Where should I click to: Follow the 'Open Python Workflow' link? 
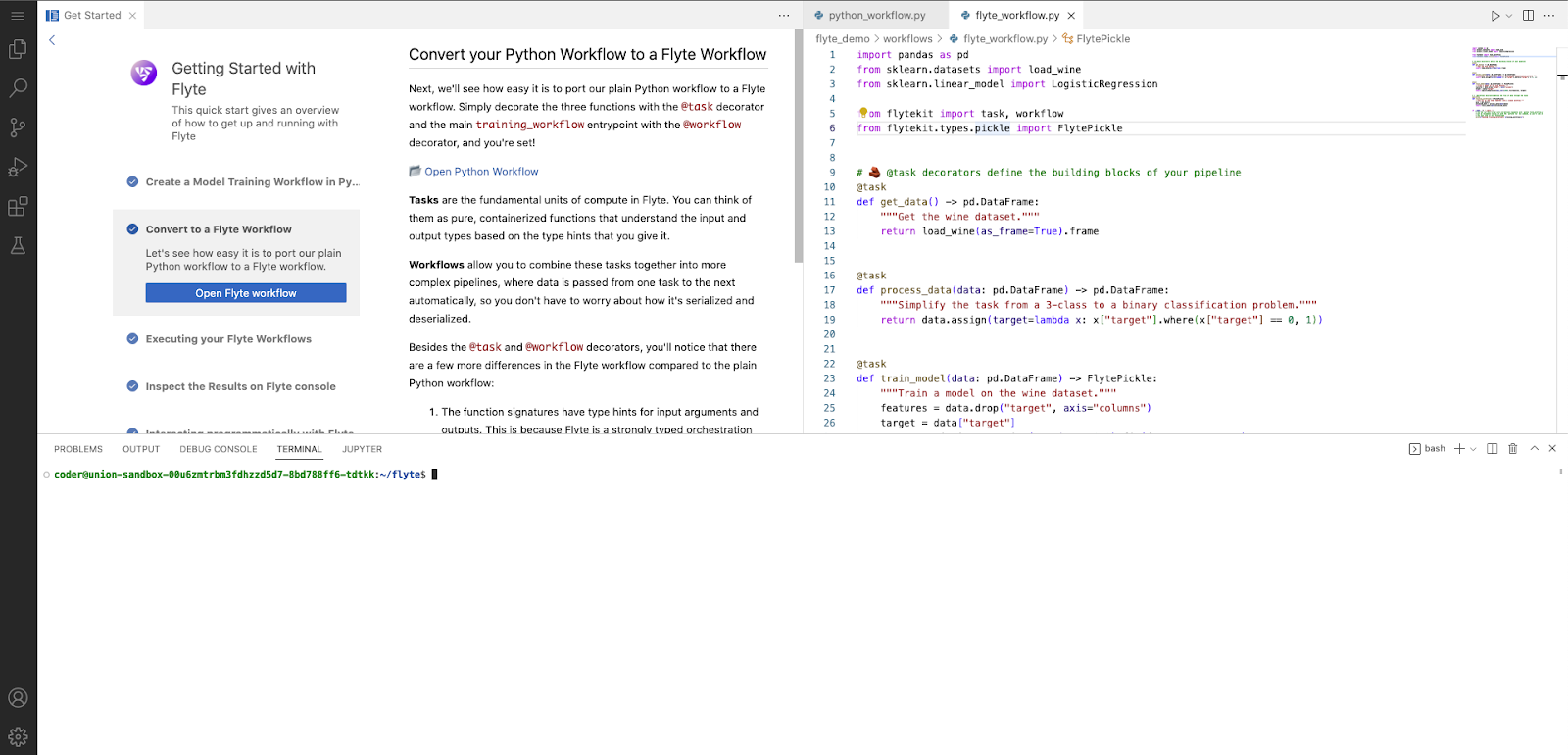pyautogui.click(x=481, y=172)
